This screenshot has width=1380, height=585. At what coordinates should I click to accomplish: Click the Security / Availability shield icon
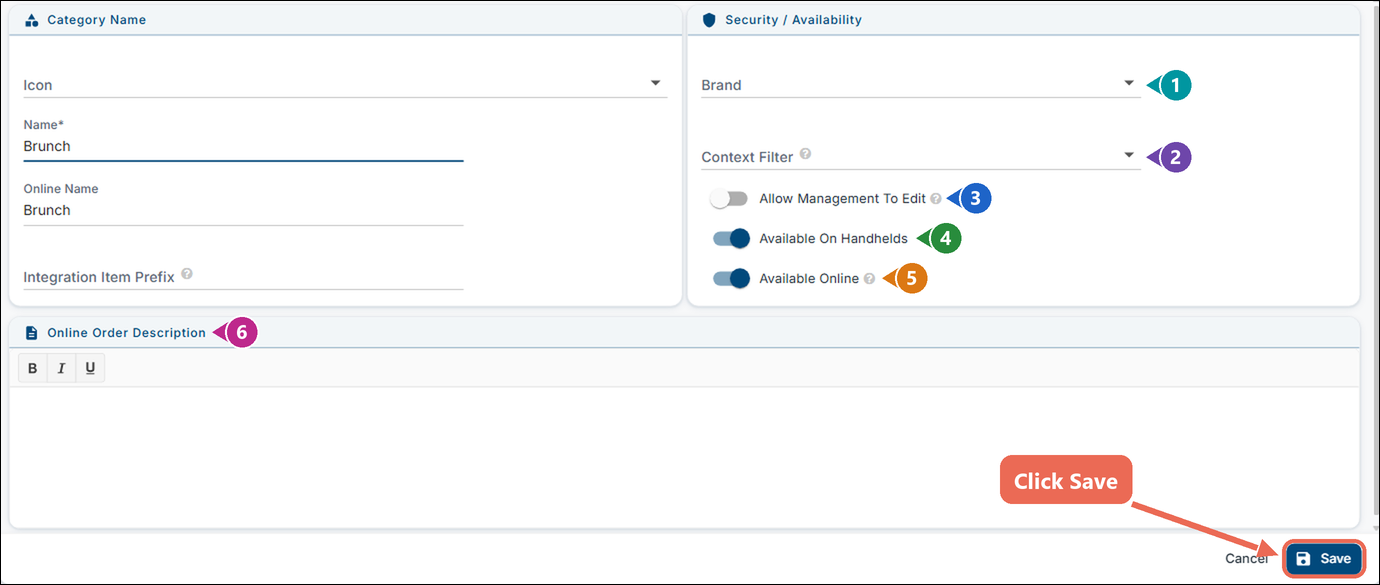coord(710,20)
